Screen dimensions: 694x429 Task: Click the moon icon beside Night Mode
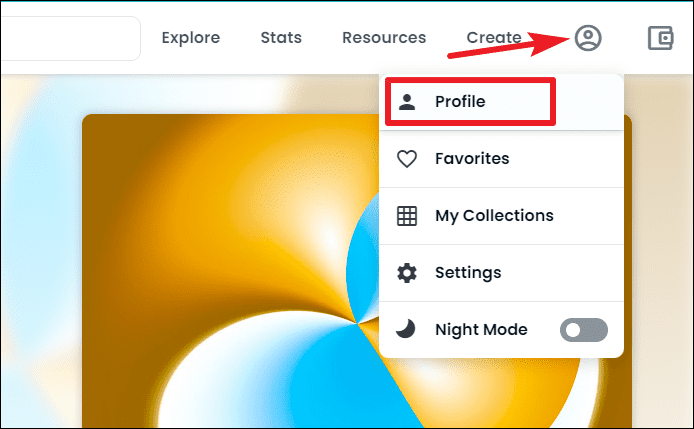click(405, 329)
